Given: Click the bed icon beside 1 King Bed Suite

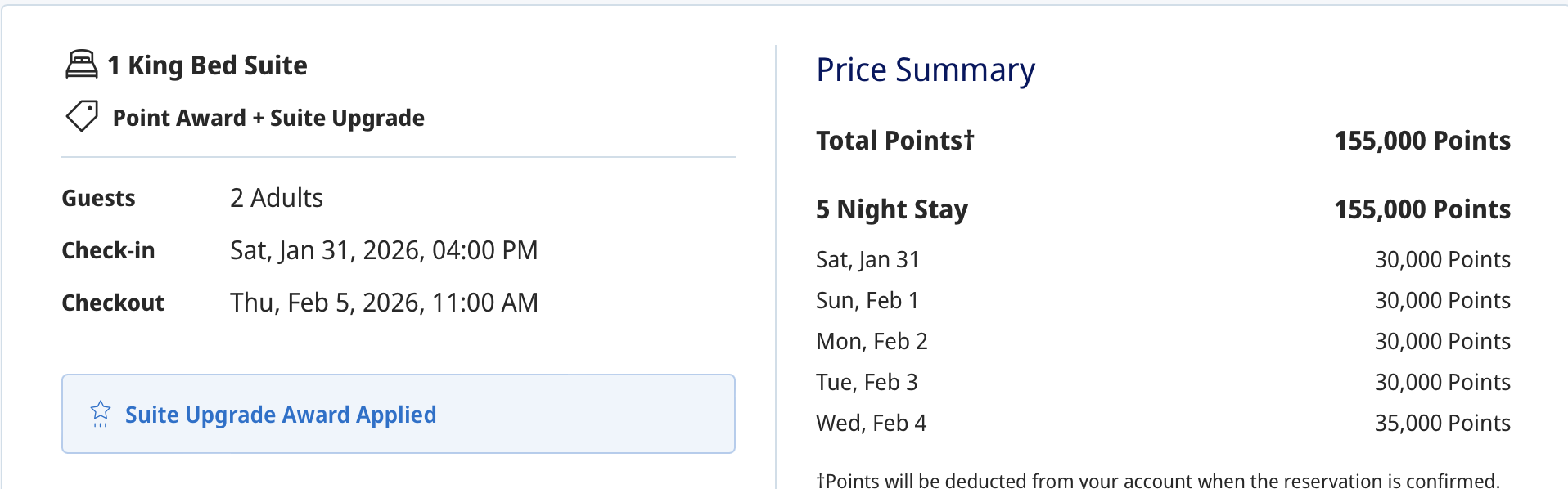Looking at the screenshot, I should click(x=82, y=65).
